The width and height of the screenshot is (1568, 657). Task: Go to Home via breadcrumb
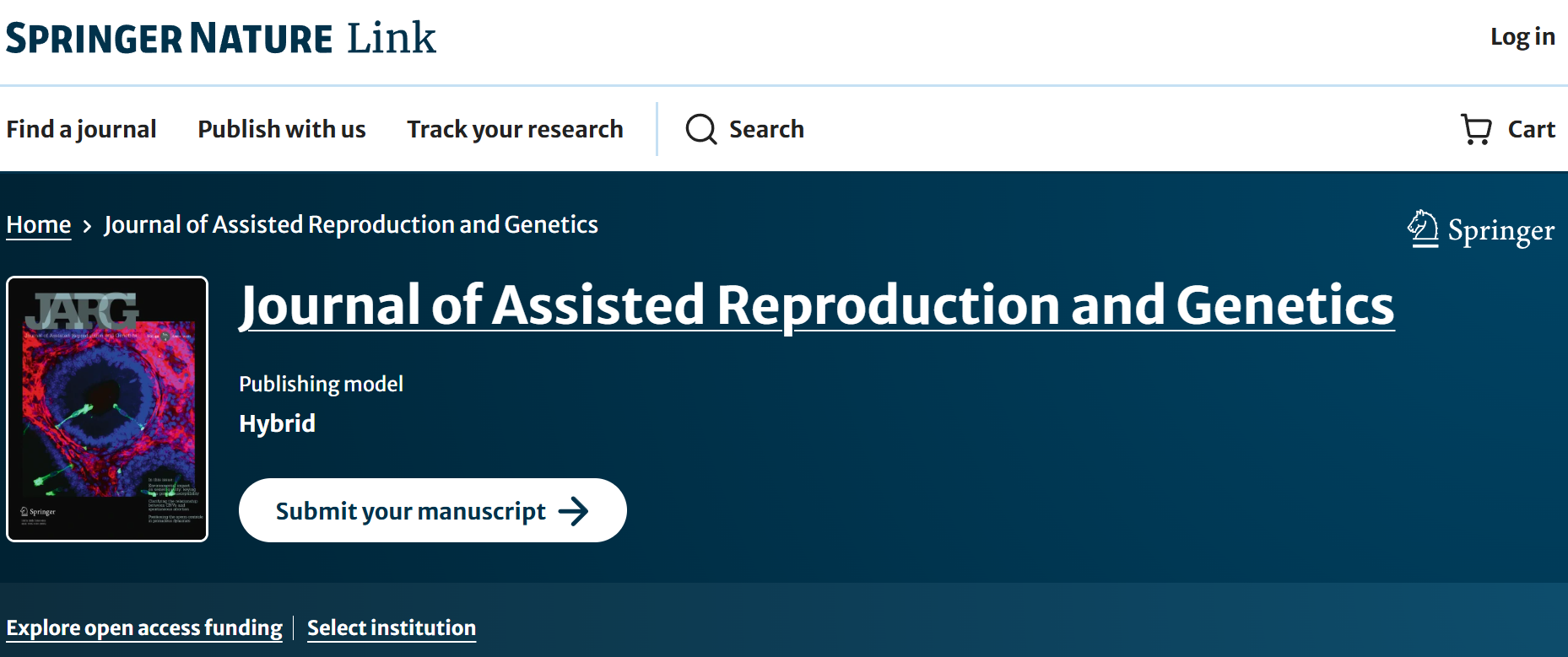[x=39, y=225]
